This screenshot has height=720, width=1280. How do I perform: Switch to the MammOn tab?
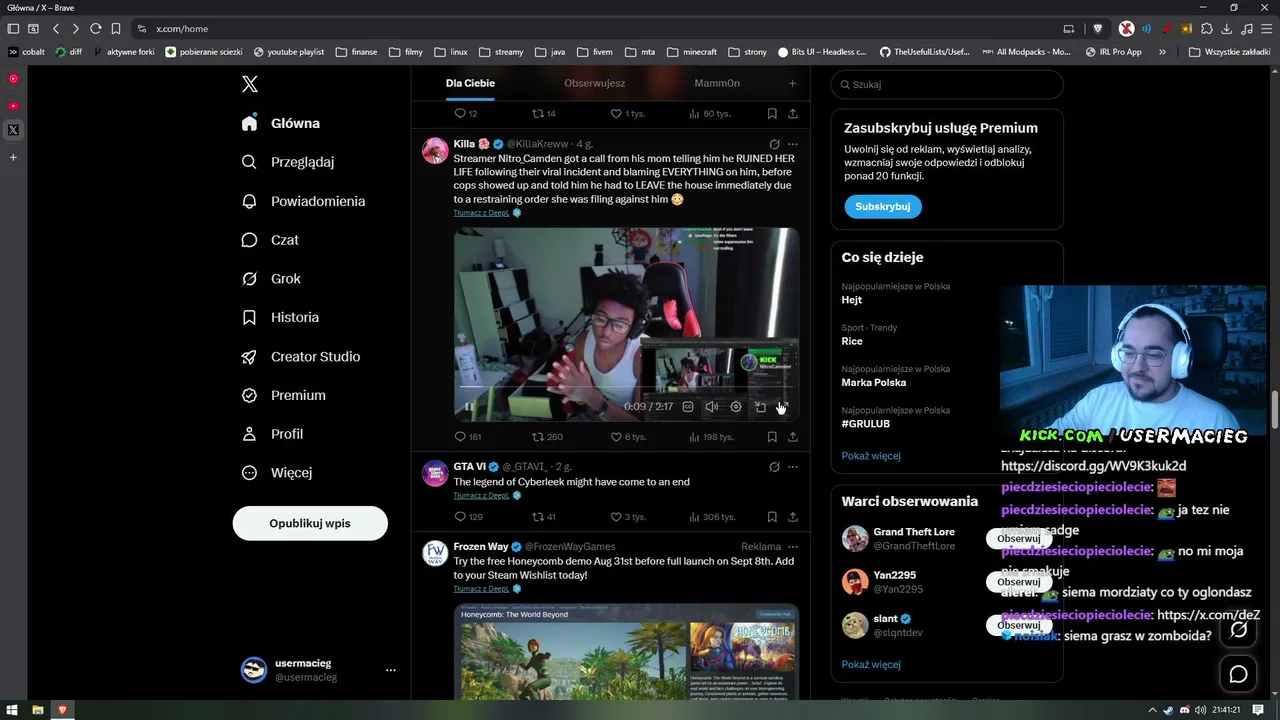pyautogui.click(x=717, y=83)
